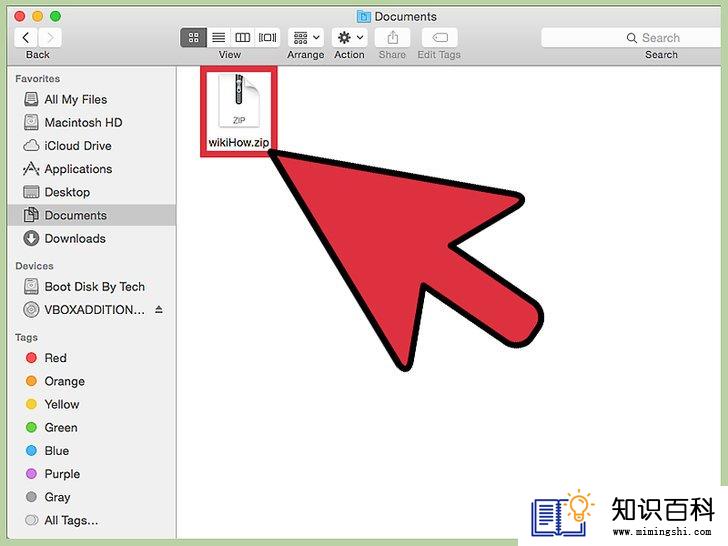This screenshot has height=546, width=728.
Task: Click the Devices section header
Action: (x=34, y=266)
